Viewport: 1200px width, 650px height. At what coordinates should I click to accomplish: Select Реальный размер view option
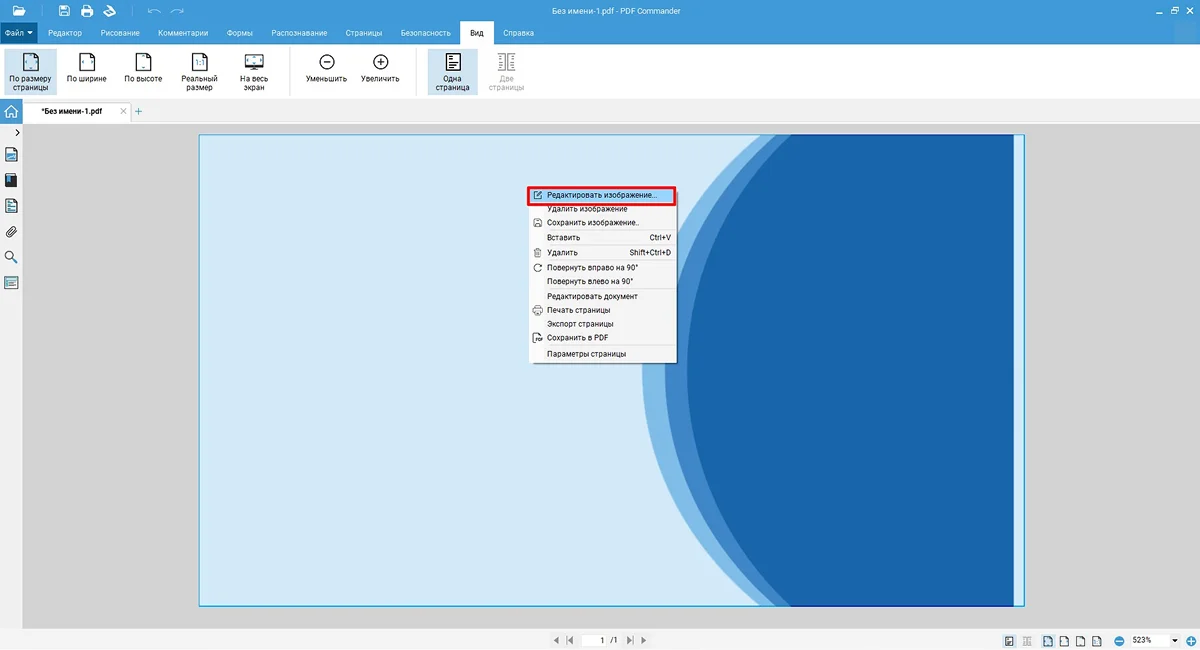199,72
